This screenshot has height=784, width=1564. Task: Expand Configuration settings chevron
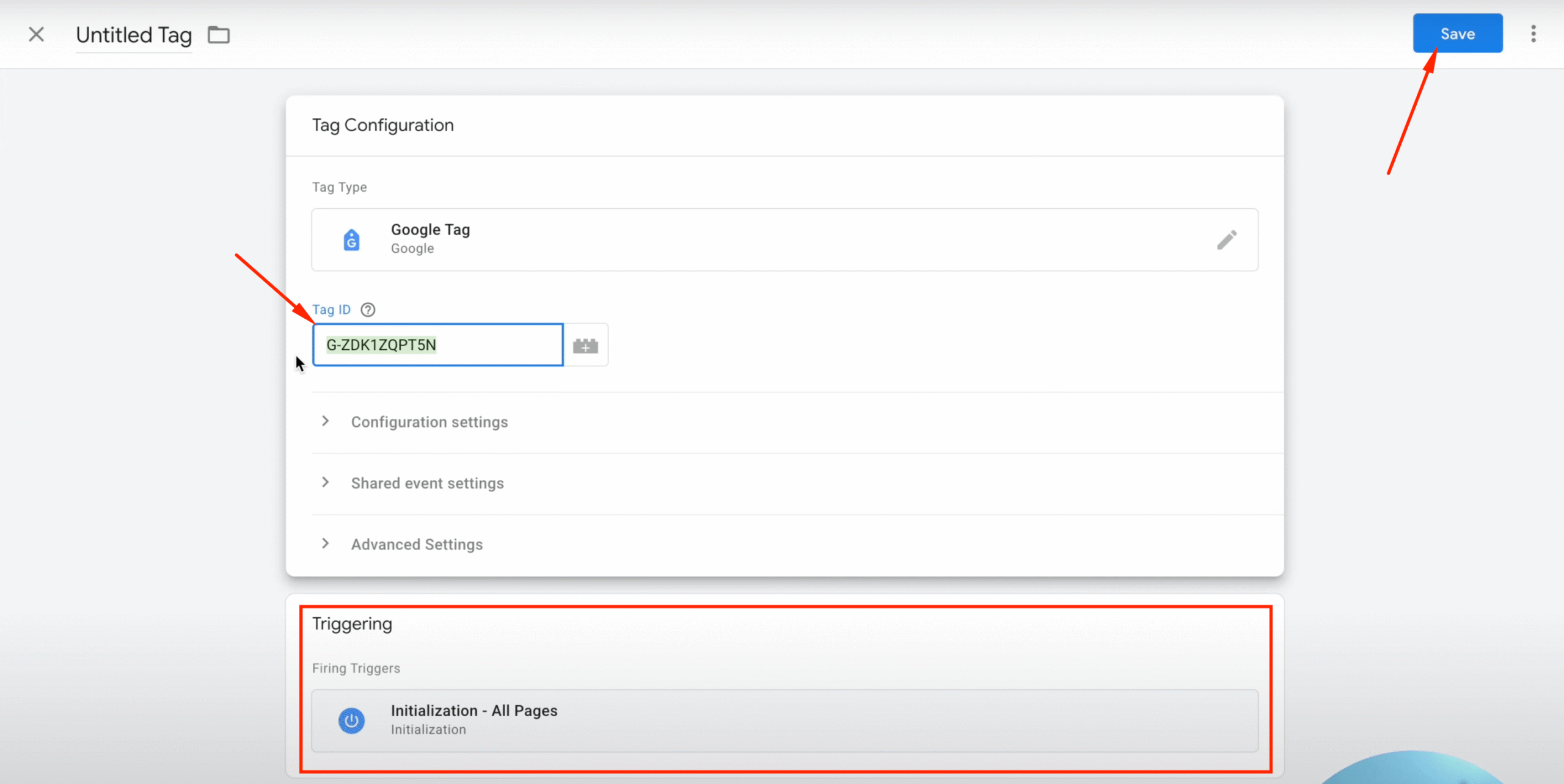point(326,421)
